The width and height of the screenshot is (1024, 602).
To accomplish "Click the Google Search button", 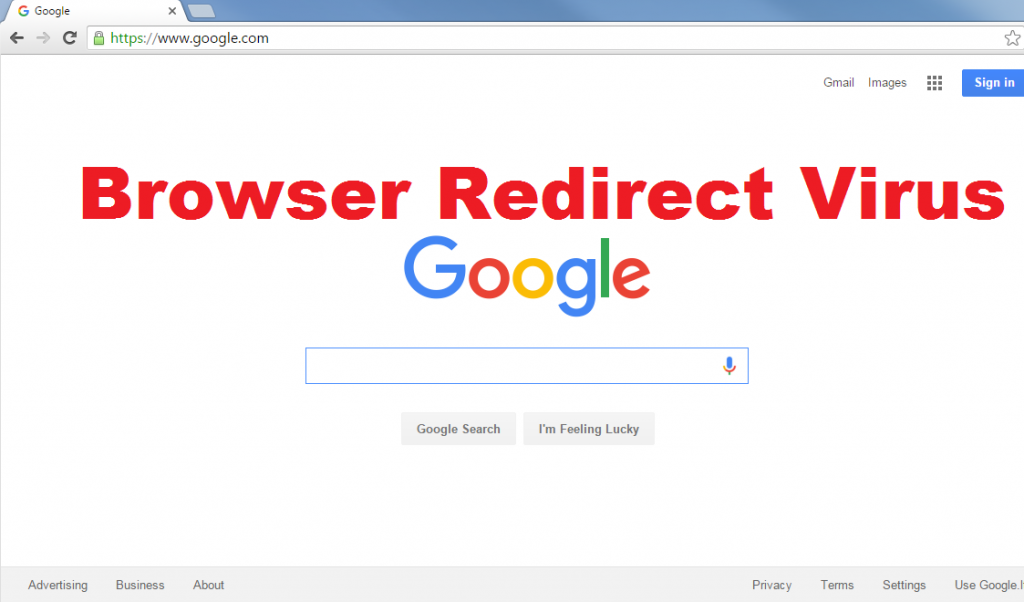I will point(458,429).
